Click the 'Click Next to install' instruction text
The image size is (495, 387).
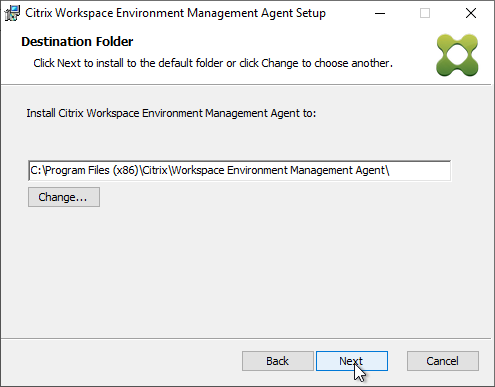[213, 63]
